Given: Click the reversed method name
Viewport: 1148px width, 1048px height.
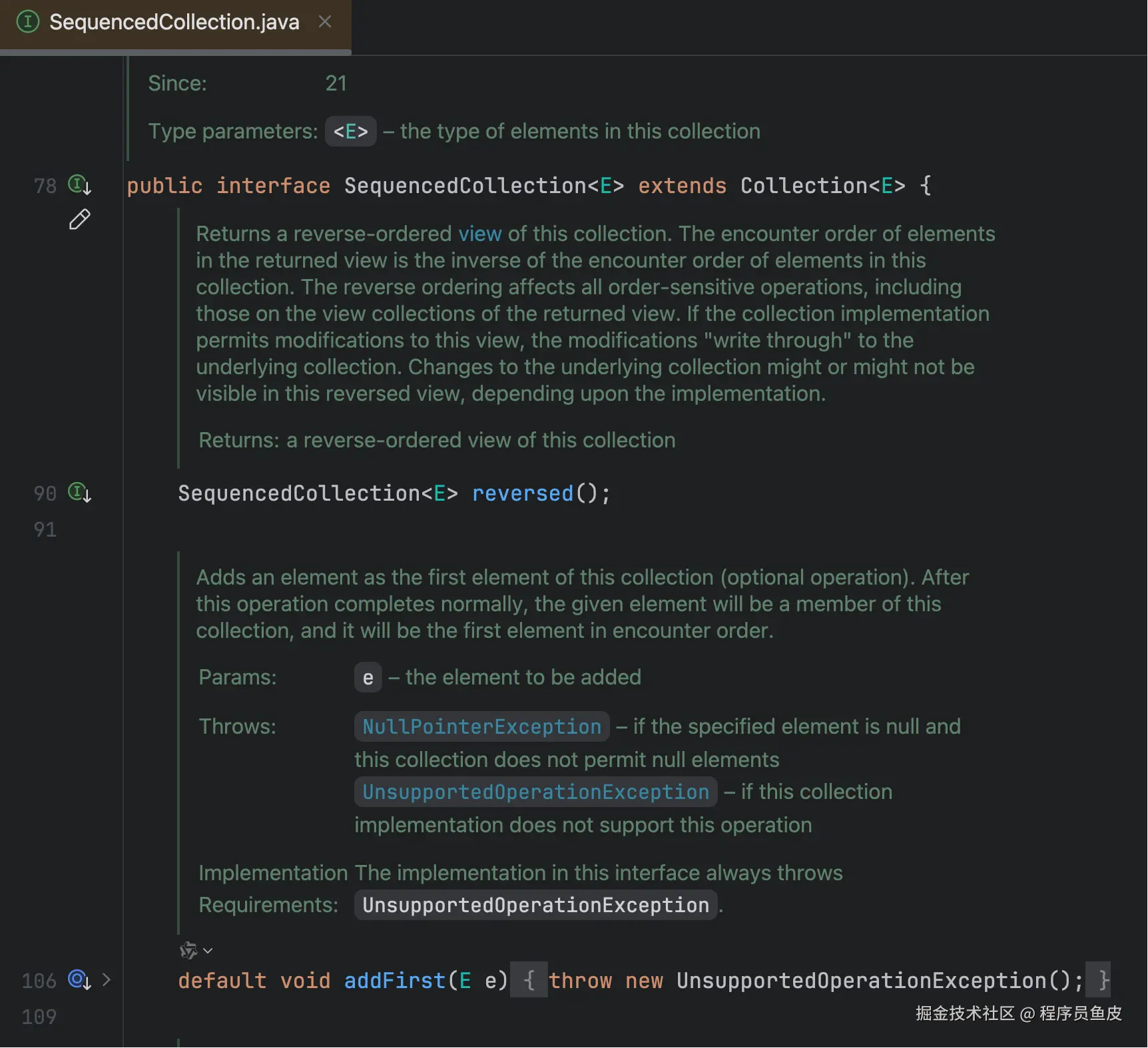Looking at the screenshot, I should pyautogui.click(x=522, y=493).
